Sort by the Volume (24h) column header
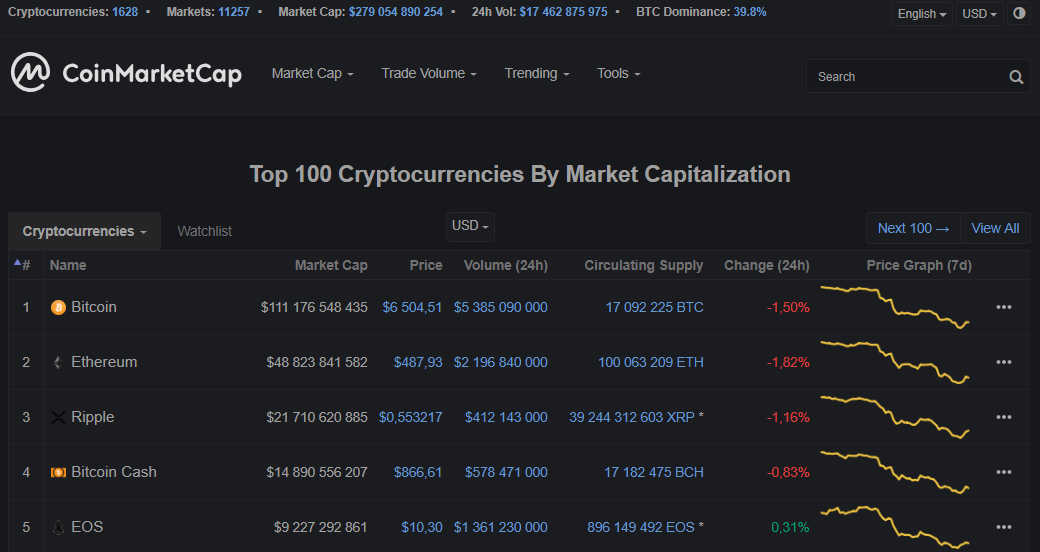The image size is (1040, 552). click(x=505, y=265)
